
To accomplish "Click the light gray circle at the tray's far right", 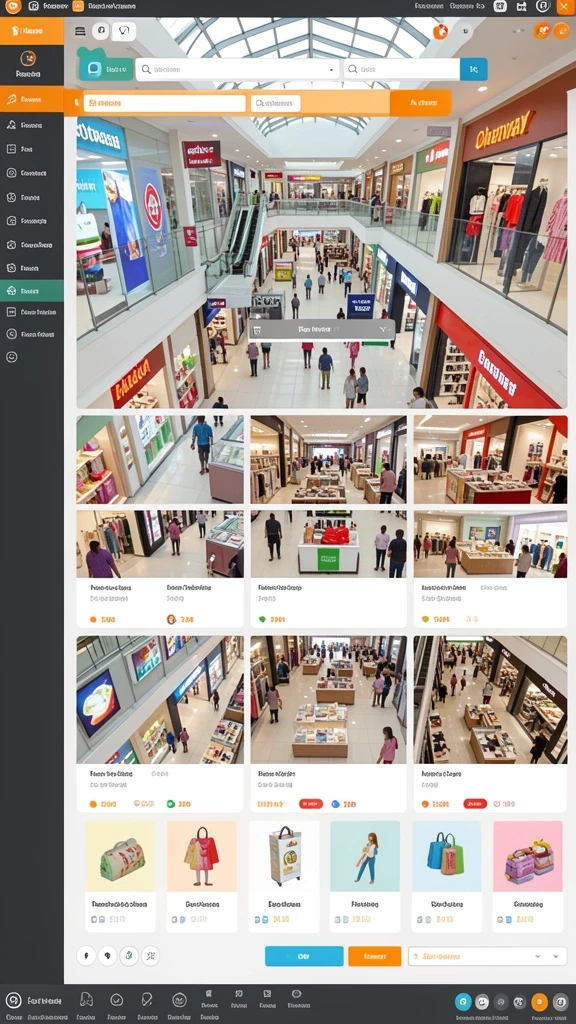I will 560,1002.
